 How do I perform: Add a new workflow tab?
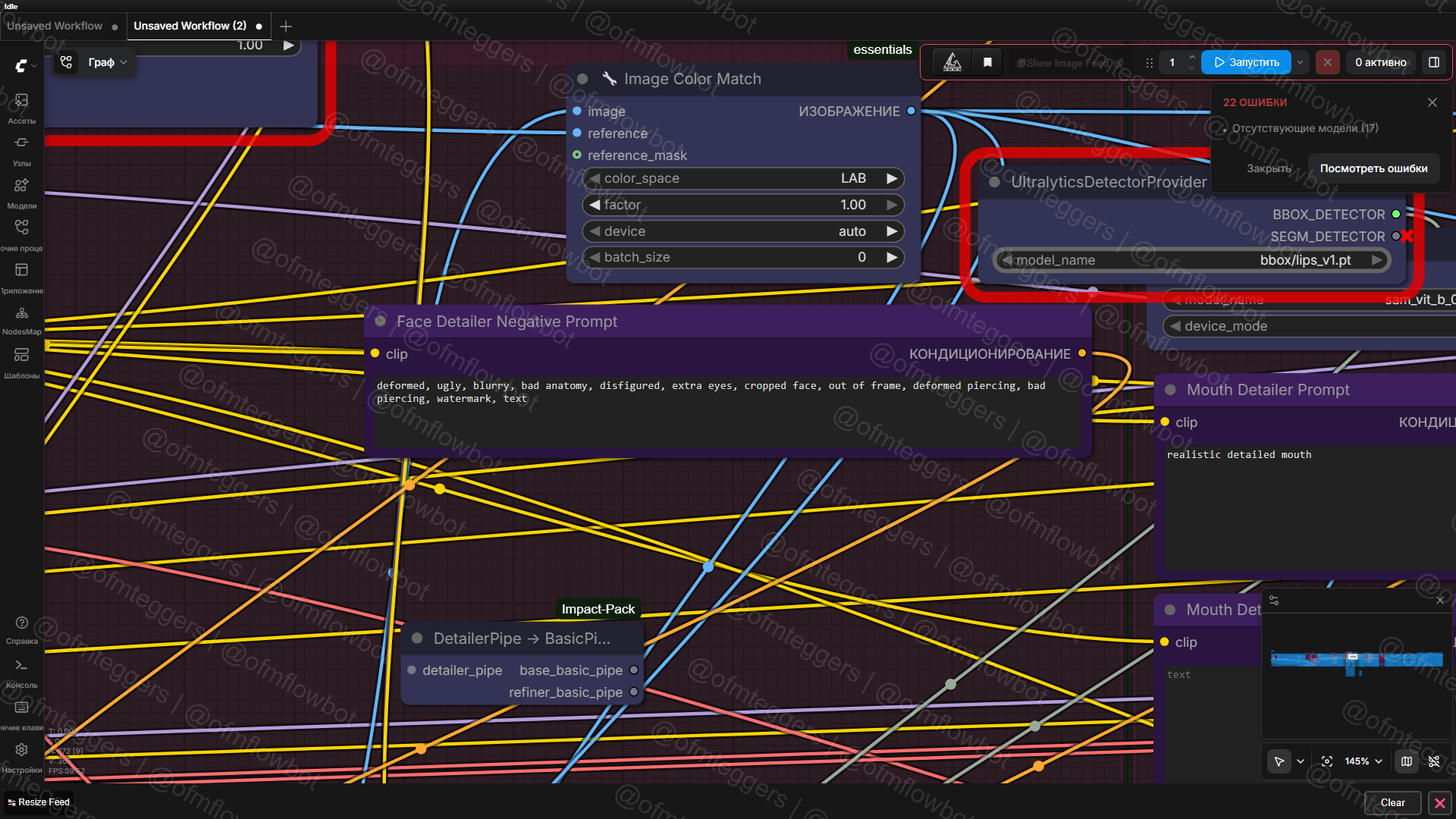point(286,27)
